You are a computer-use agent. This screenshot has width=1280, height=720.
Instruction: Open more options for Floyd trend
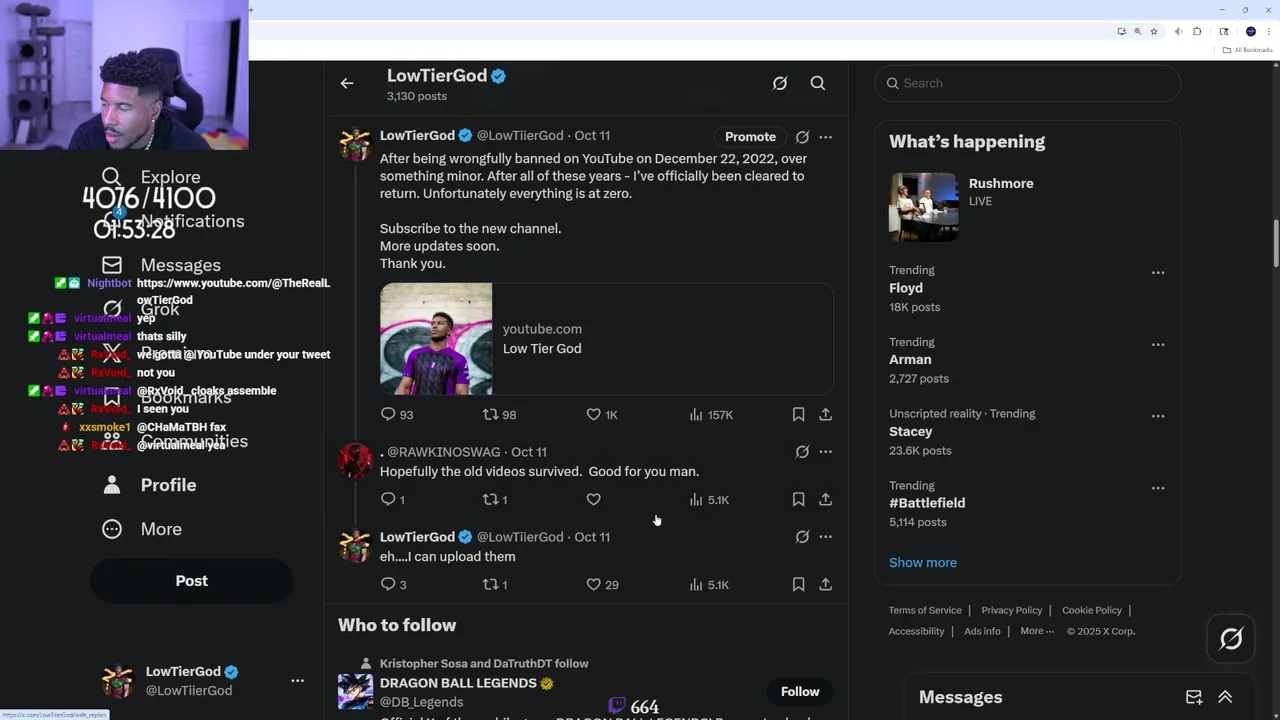[1158, 273]
